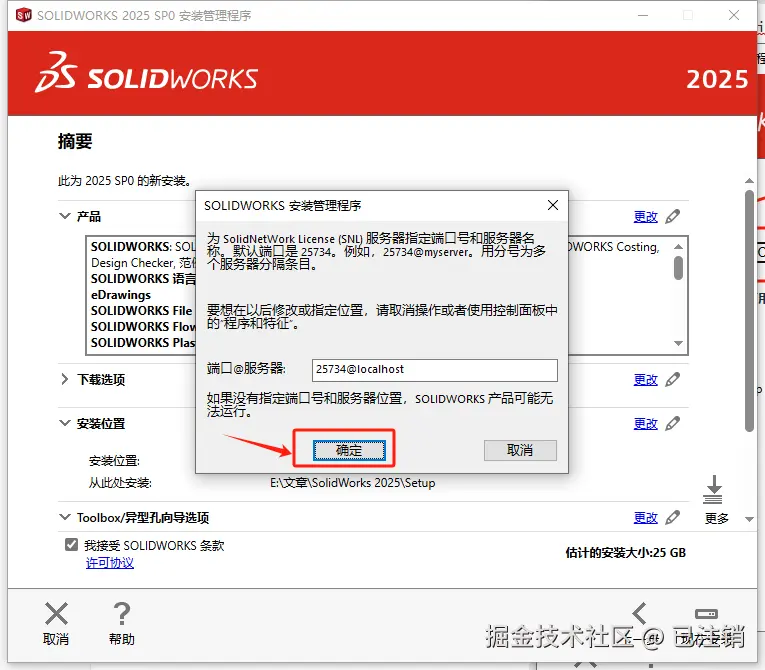Click the SOLIDWORKS Flow product entry
Viewport: 765px width, 670px height.
click(143, 326)
